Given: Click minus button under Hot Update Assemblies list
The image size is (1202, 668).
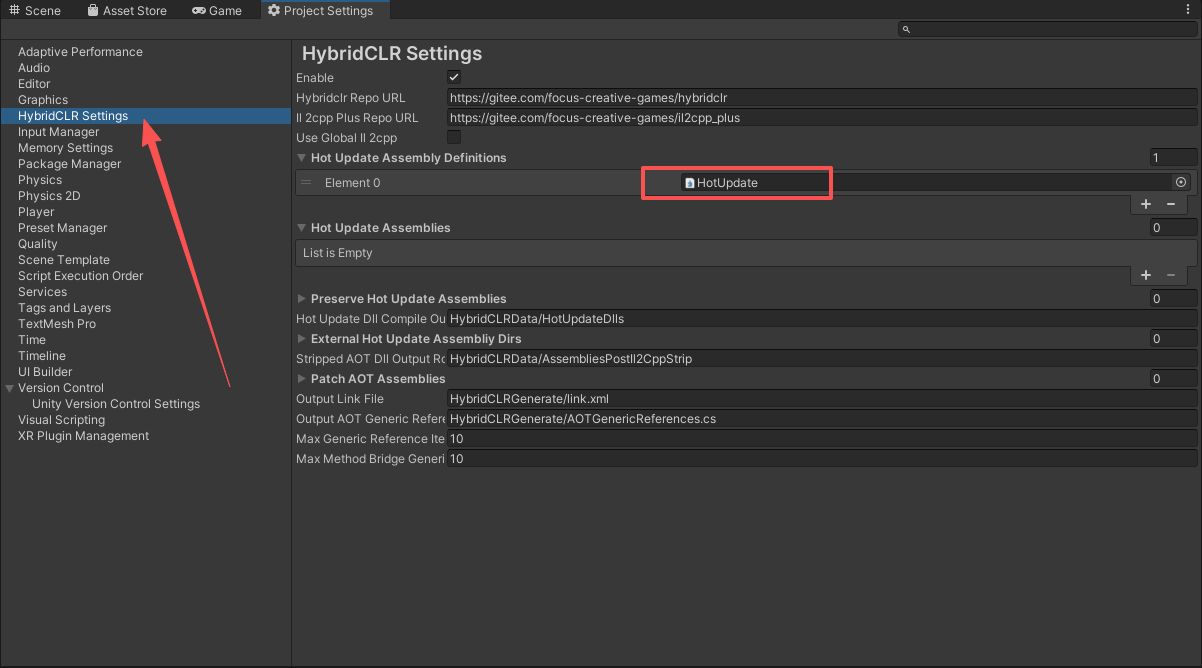Looking at the screenshot, I should [x=1170, y=274].
